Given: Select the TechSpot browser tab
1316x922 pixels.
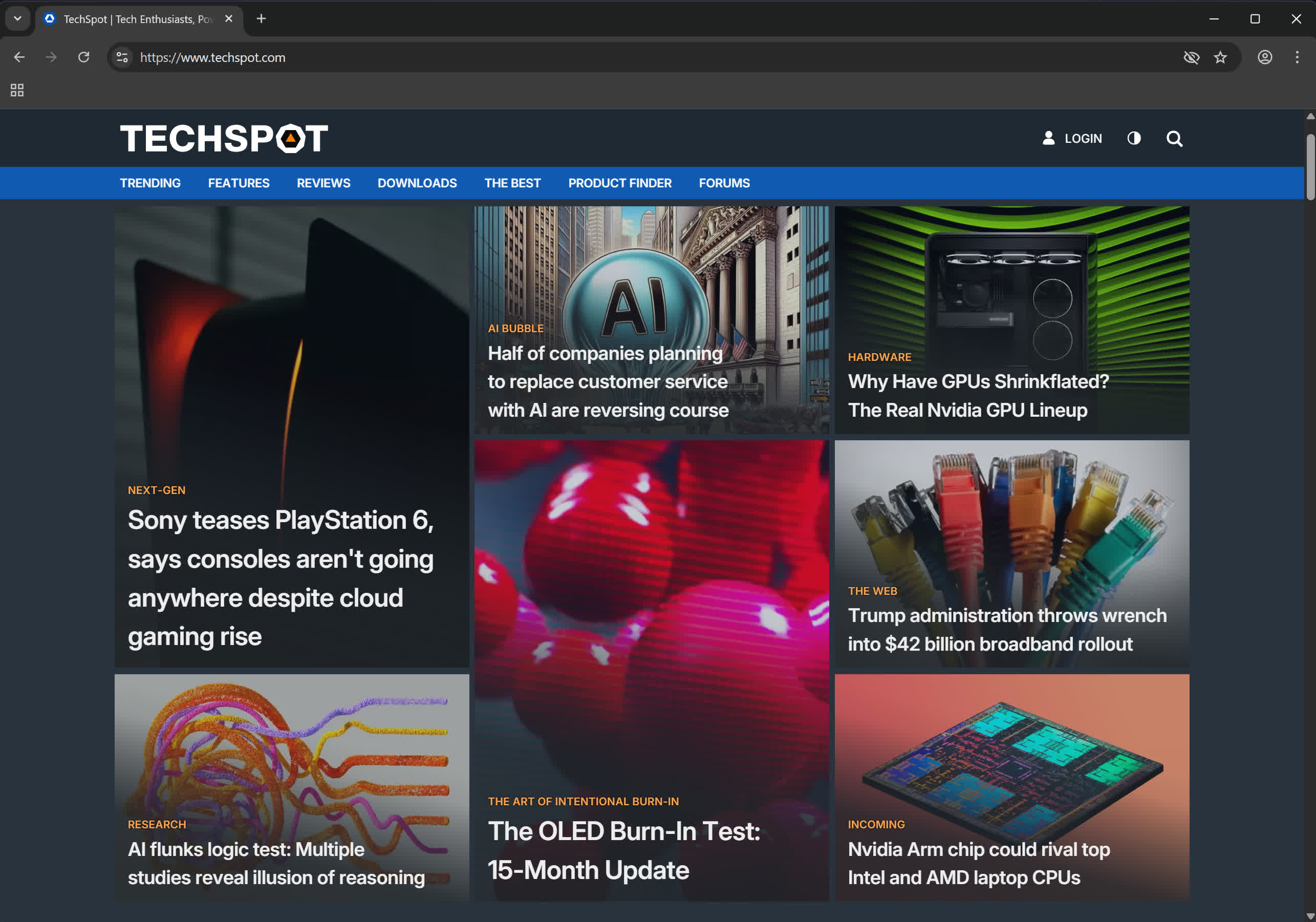Looking at the screenshot, I should pos(139,19).
